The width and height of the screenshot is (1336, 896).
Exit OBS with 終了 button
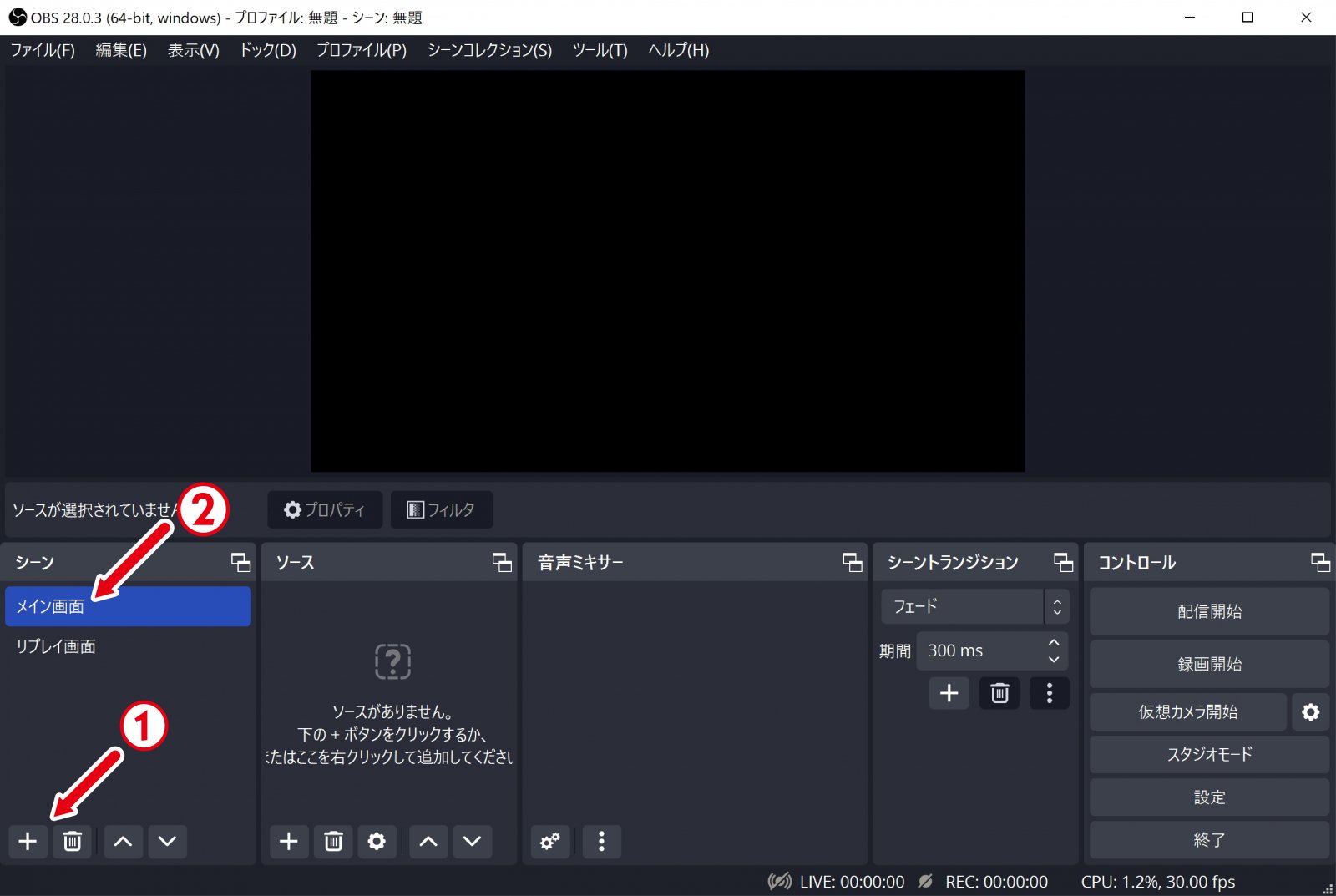1209,840
